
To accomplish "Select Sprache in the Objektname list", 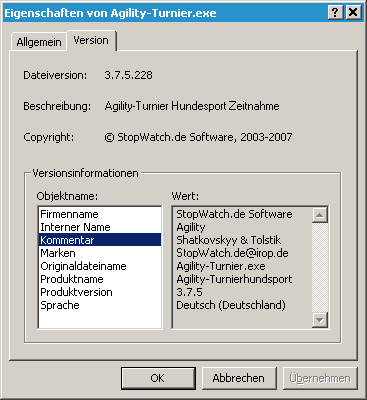I will 100,305.
